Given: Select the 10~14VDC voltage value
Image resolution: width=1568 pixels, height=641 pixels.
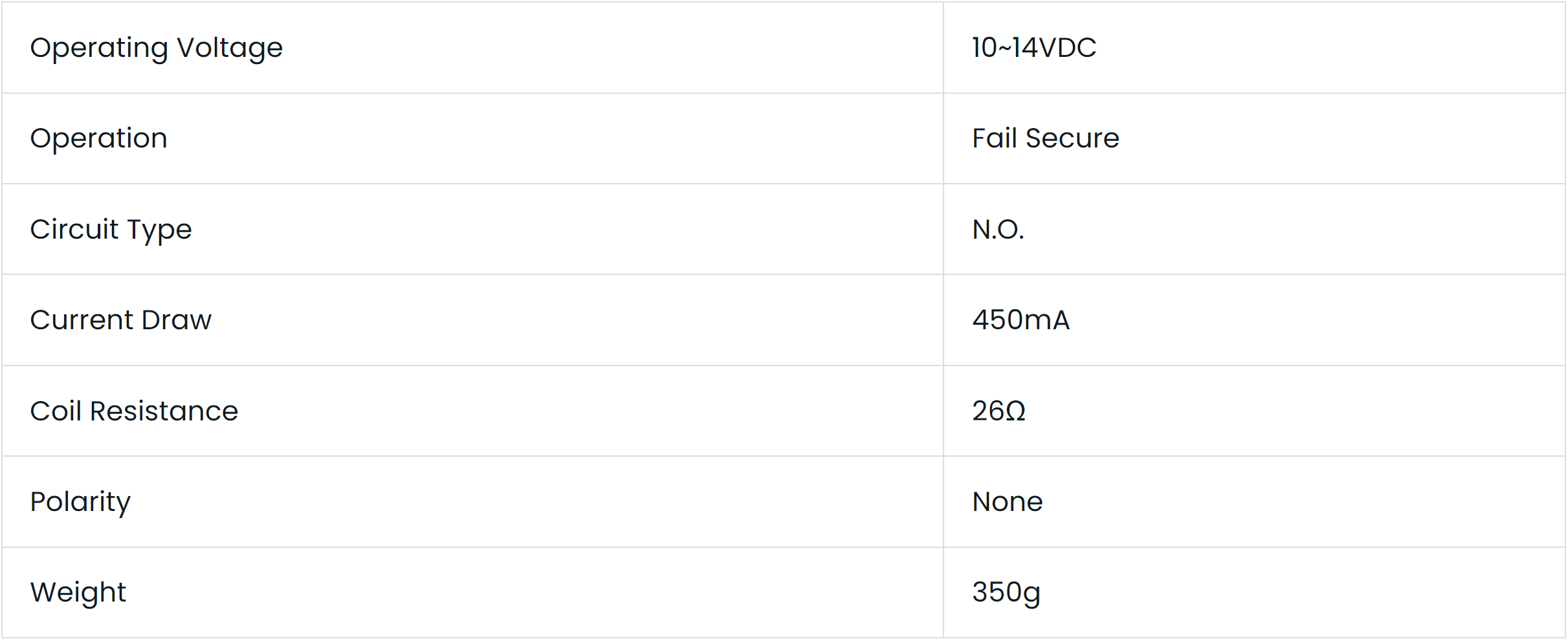Looking at the screenshot, I should click(x=1033, y=48).
